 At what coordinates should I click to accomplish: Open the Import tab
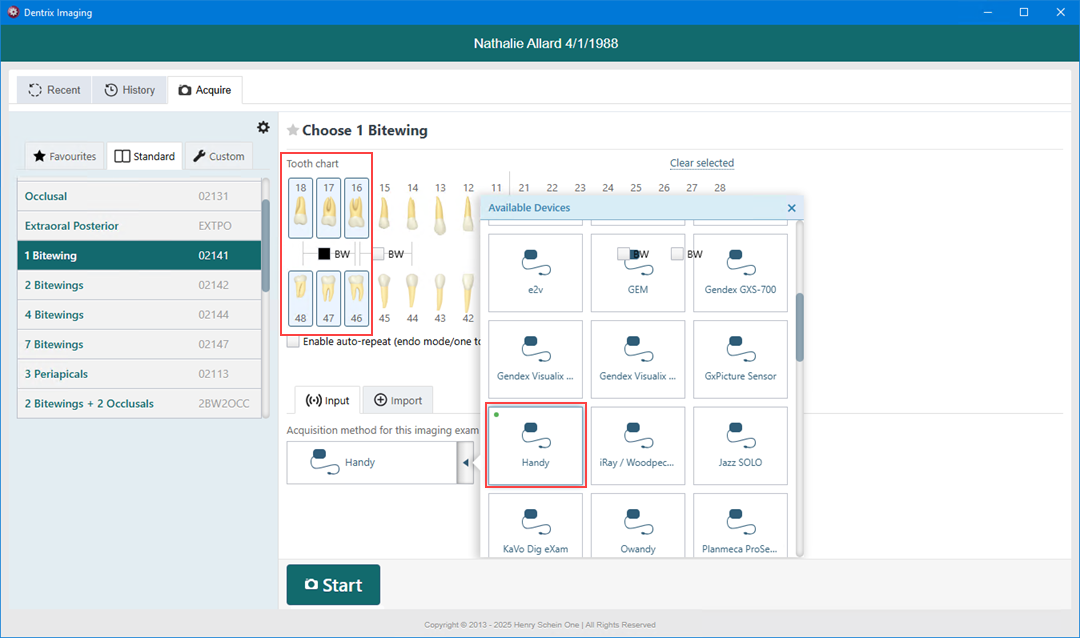click(x=398, y=400)
